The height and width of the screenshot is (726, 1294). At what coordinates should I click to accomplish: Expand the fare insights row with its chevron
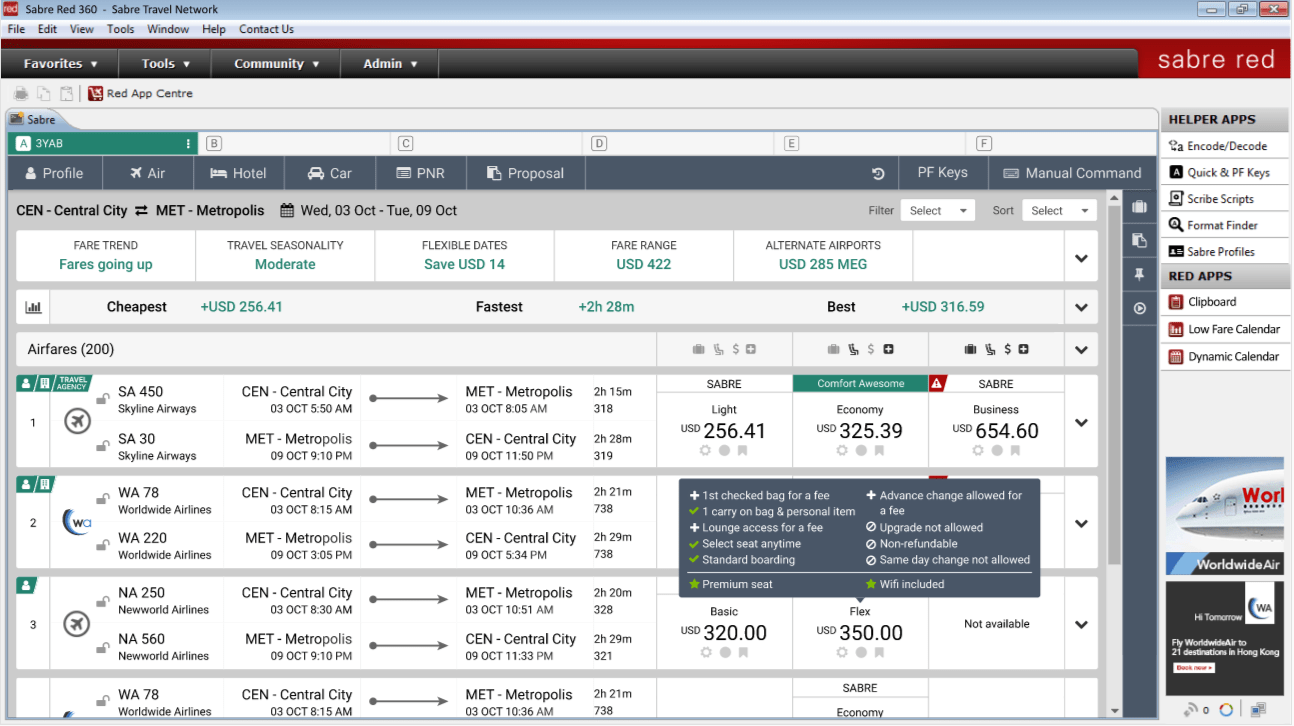click(x=1081, y=258)
